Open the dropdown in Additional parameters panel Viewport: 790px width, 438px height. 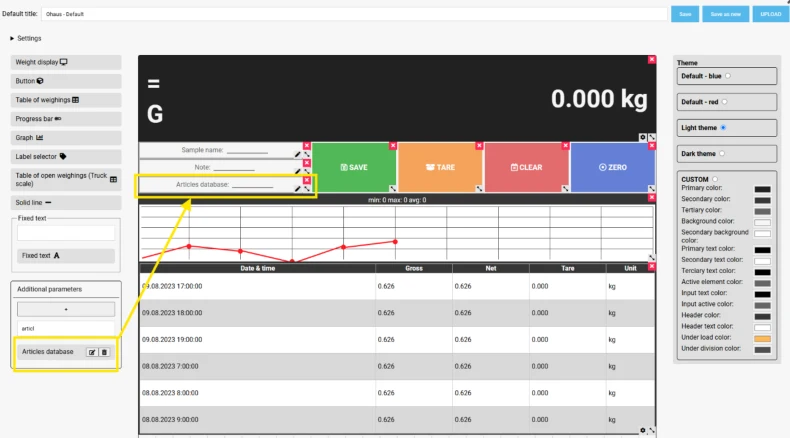[x=66, y=309]
